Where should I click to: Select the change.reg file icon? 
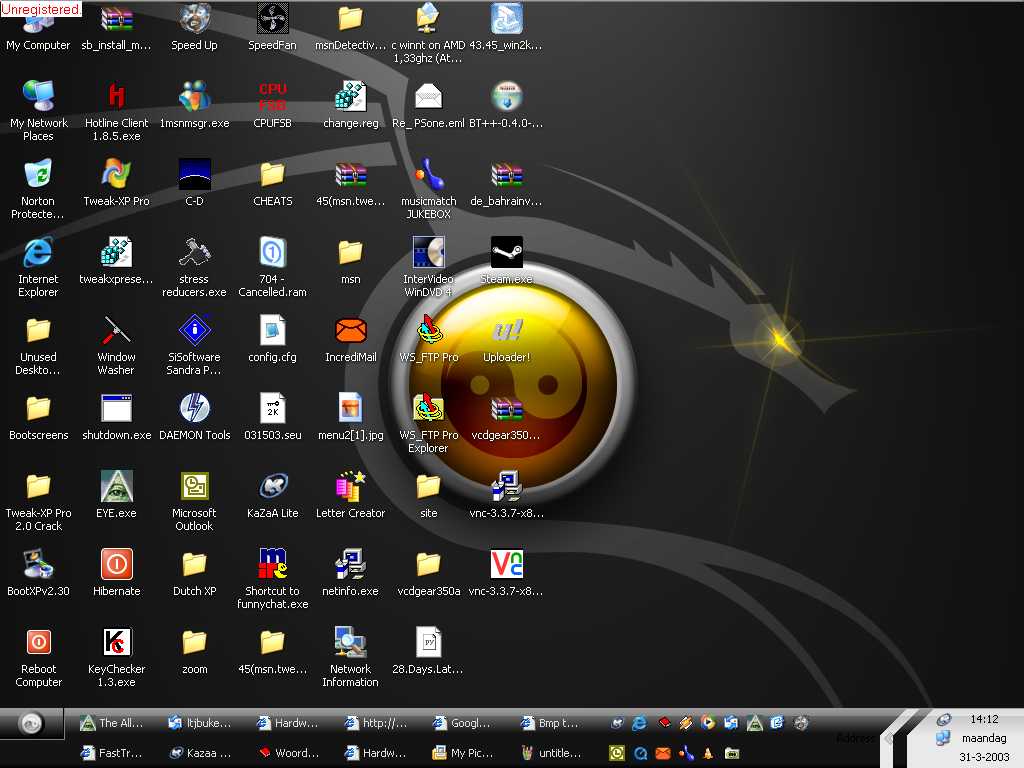350,97
